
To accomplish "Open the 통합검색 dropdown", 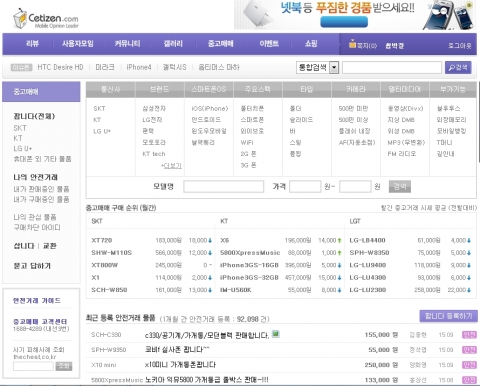I will [x=317, y=68].
